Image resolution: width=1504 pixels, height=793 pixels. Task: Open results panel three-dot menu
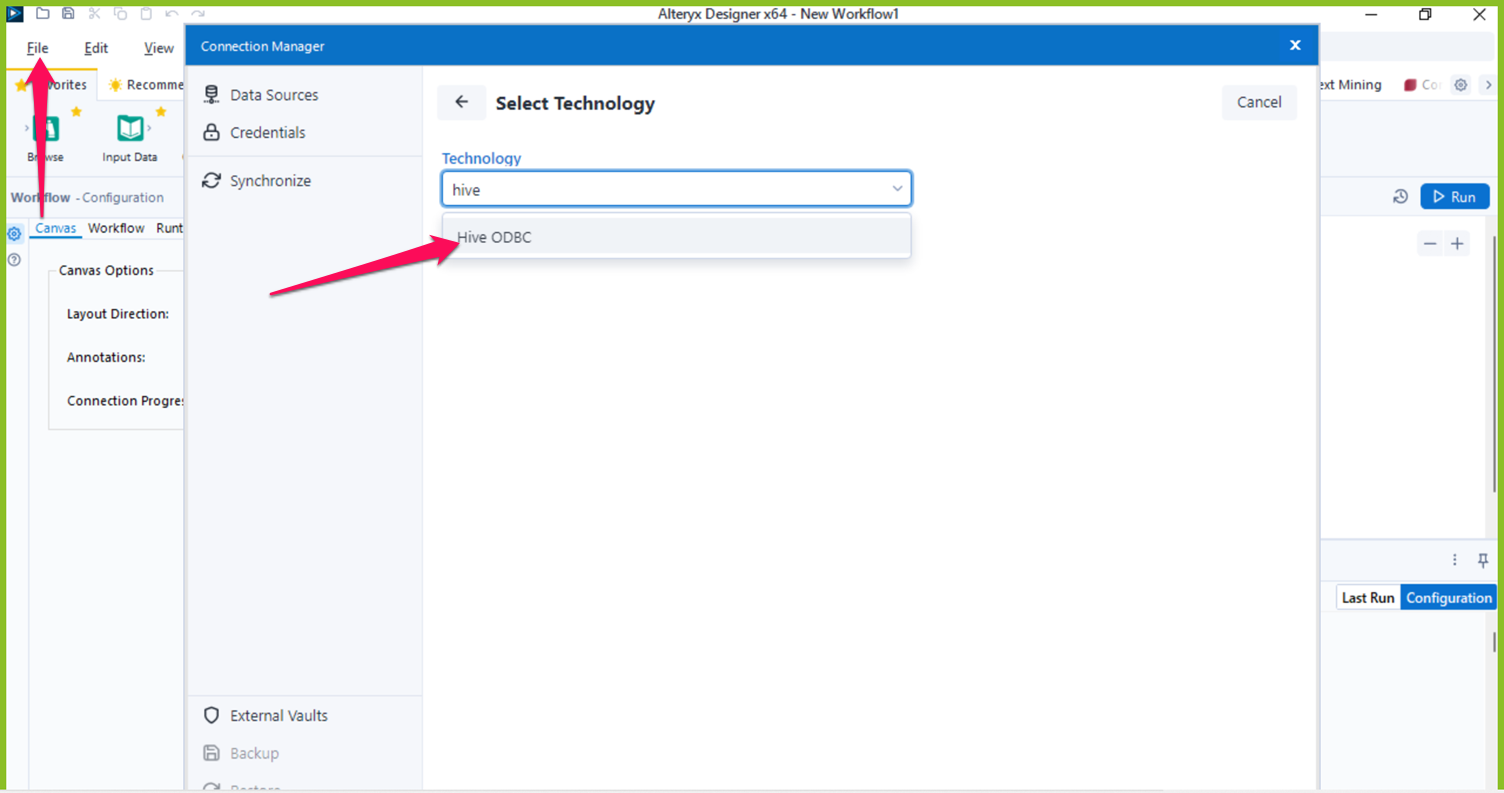coord(1455,560)
